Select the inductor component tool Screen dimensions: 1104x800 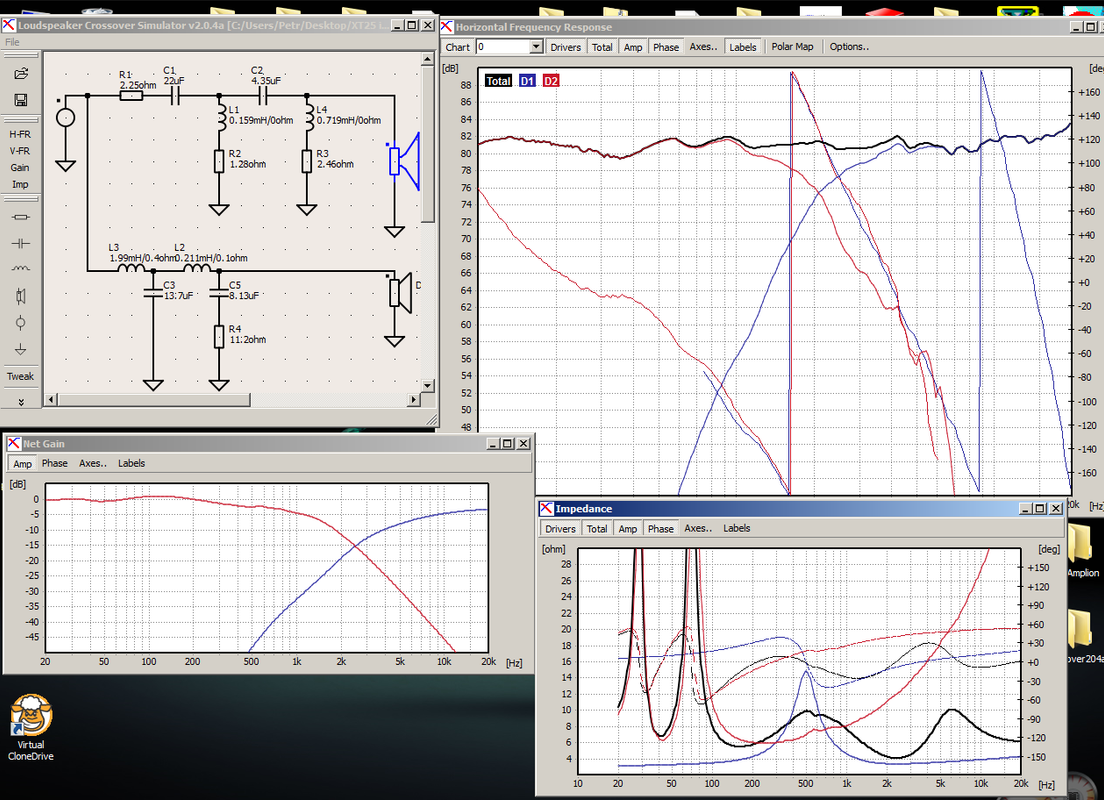[21, 269]
